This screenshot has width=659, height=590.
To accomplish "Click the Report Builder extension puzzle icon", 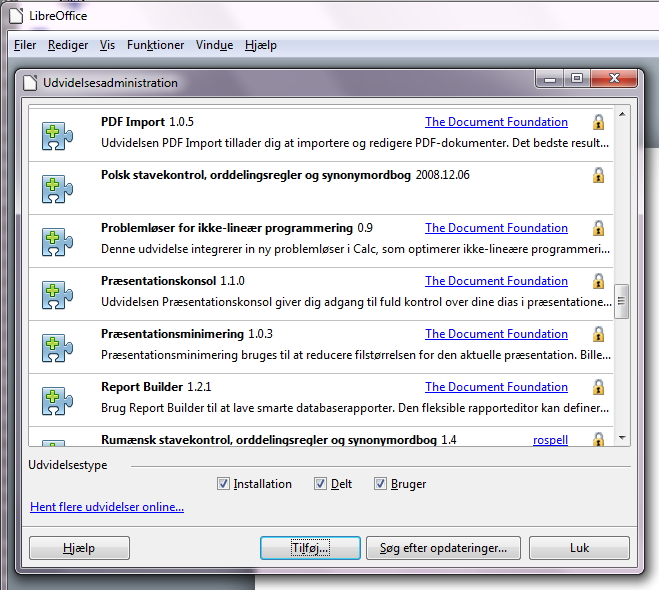I will pos(57,400).
